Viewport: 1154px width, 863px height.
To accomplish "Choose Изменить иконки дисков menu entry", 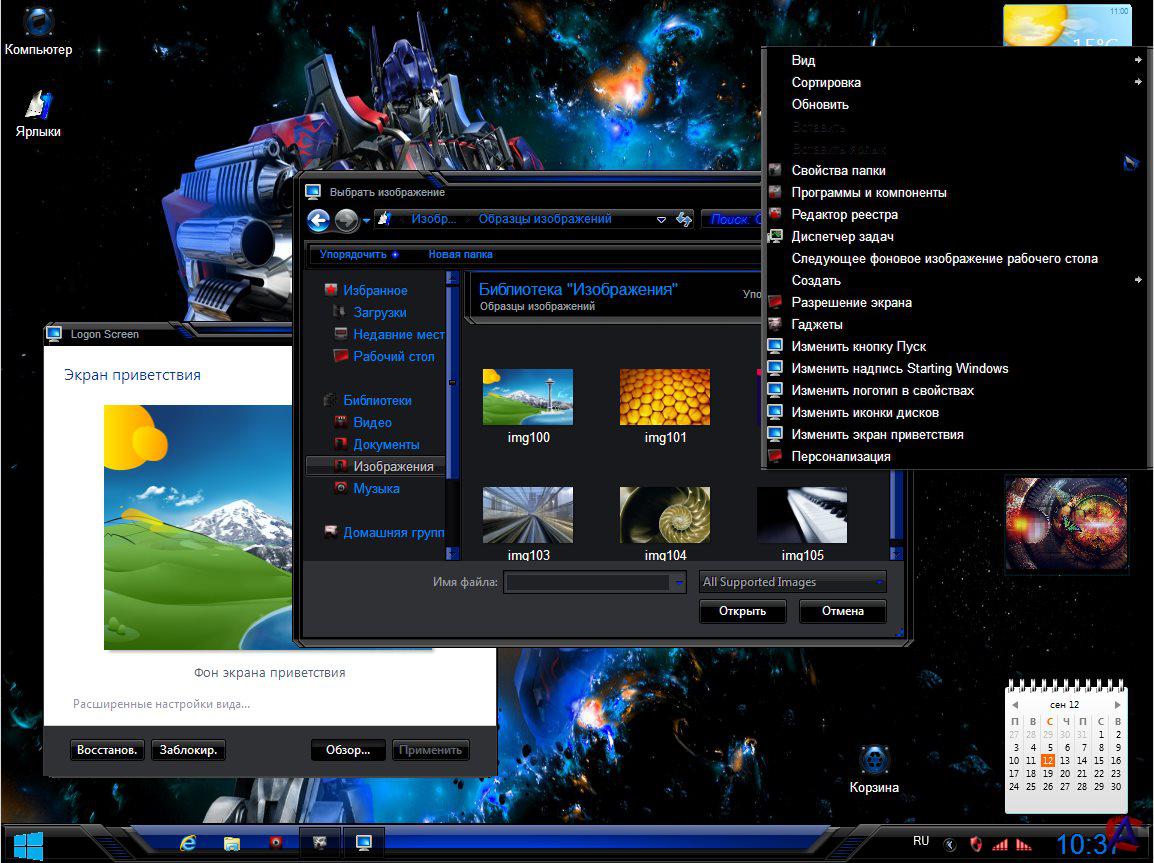I will [x=955, y=413].
